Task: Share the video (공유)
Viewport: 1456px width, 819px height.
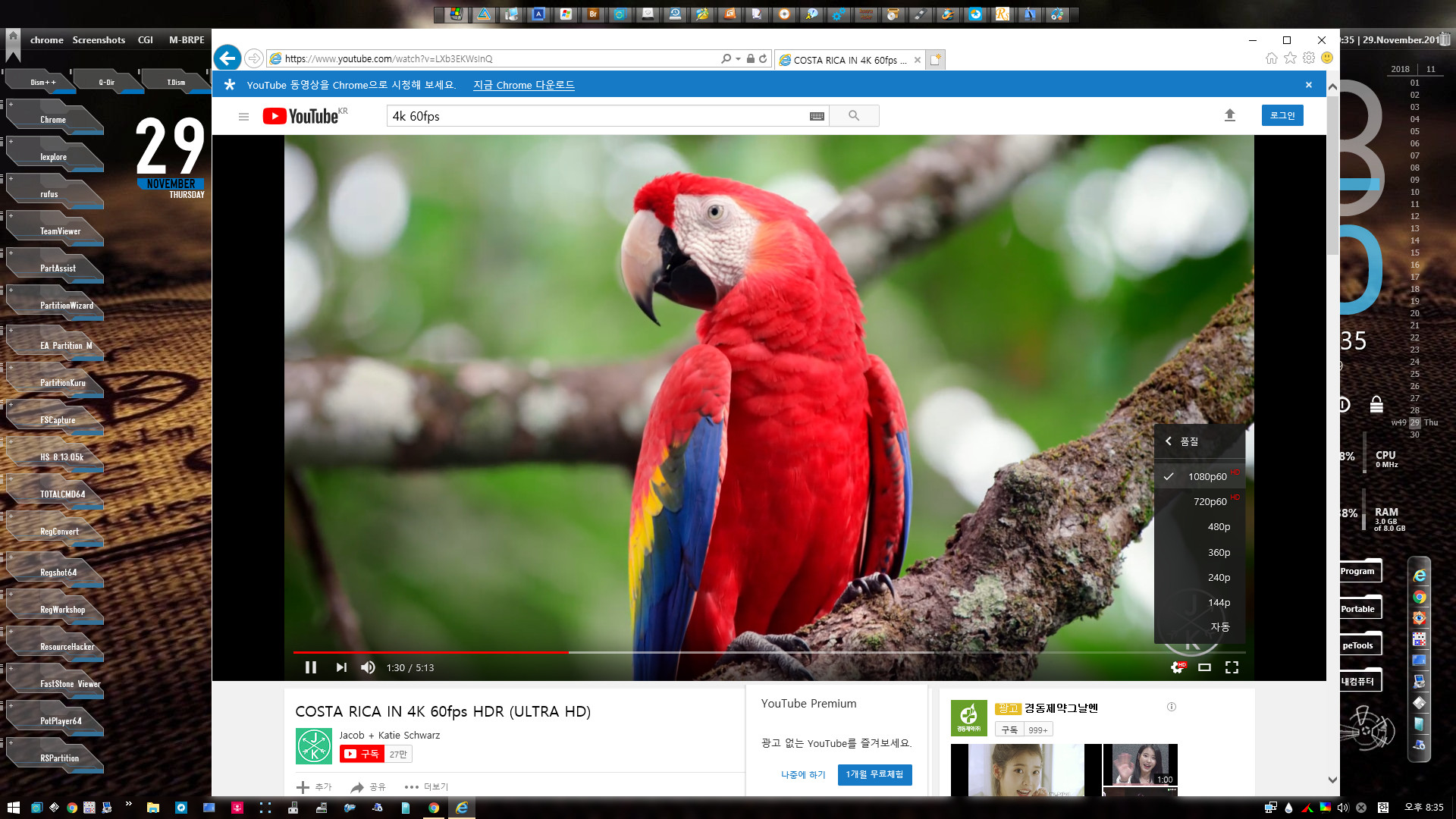Action: coord(369,787)
